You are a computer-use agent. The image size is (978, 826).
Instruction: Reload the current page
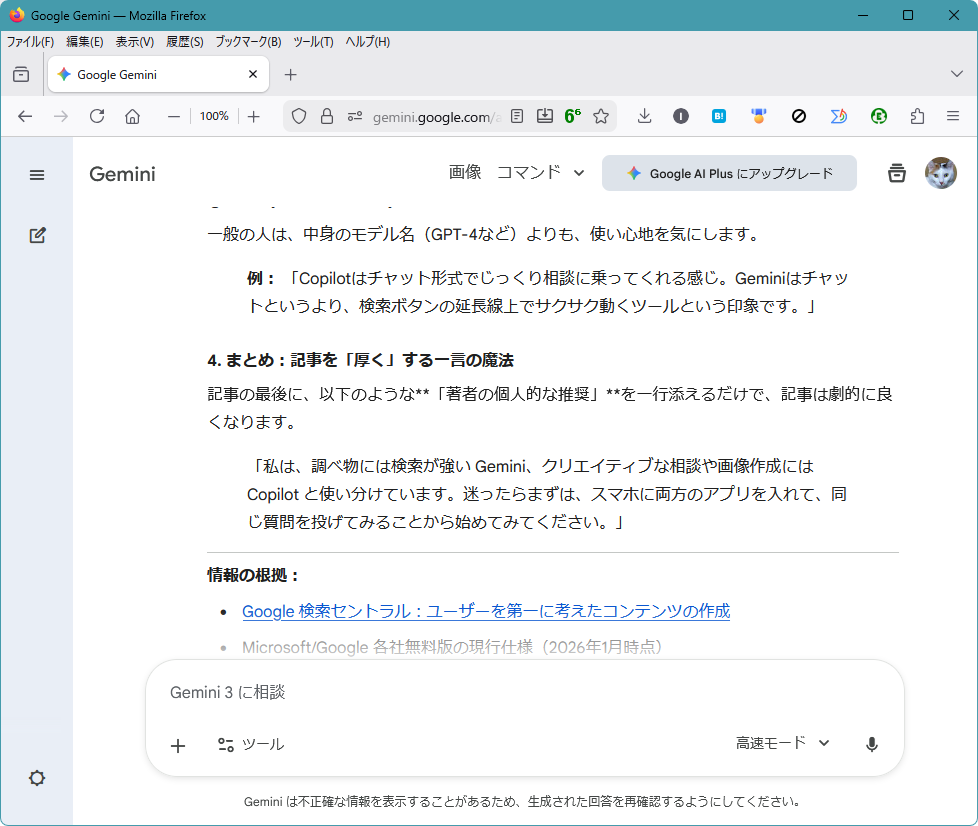97,116
